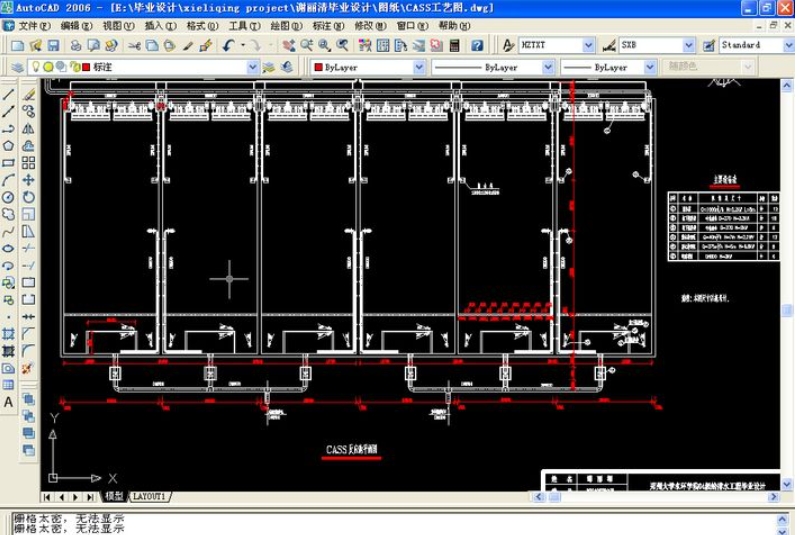Viewport: 799px width, 535px height.
Task: Toggle the layer lightbulb on/off icon
Action: (35, 67)
